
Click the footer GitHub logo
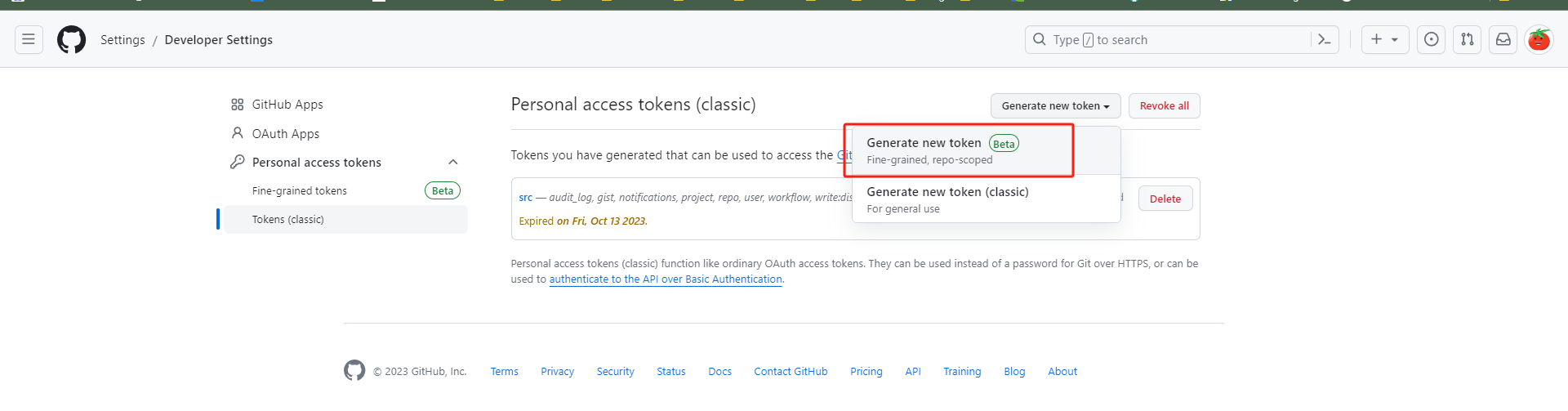(x=354, y=371)
